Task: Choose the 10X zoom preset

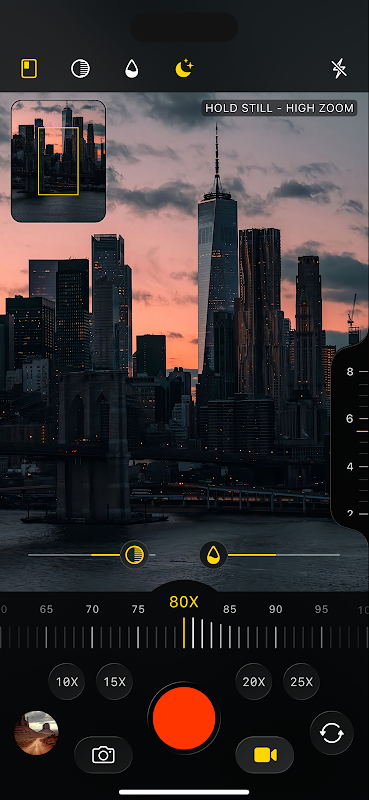Action: pyautogui.click(x=67, y=682)
